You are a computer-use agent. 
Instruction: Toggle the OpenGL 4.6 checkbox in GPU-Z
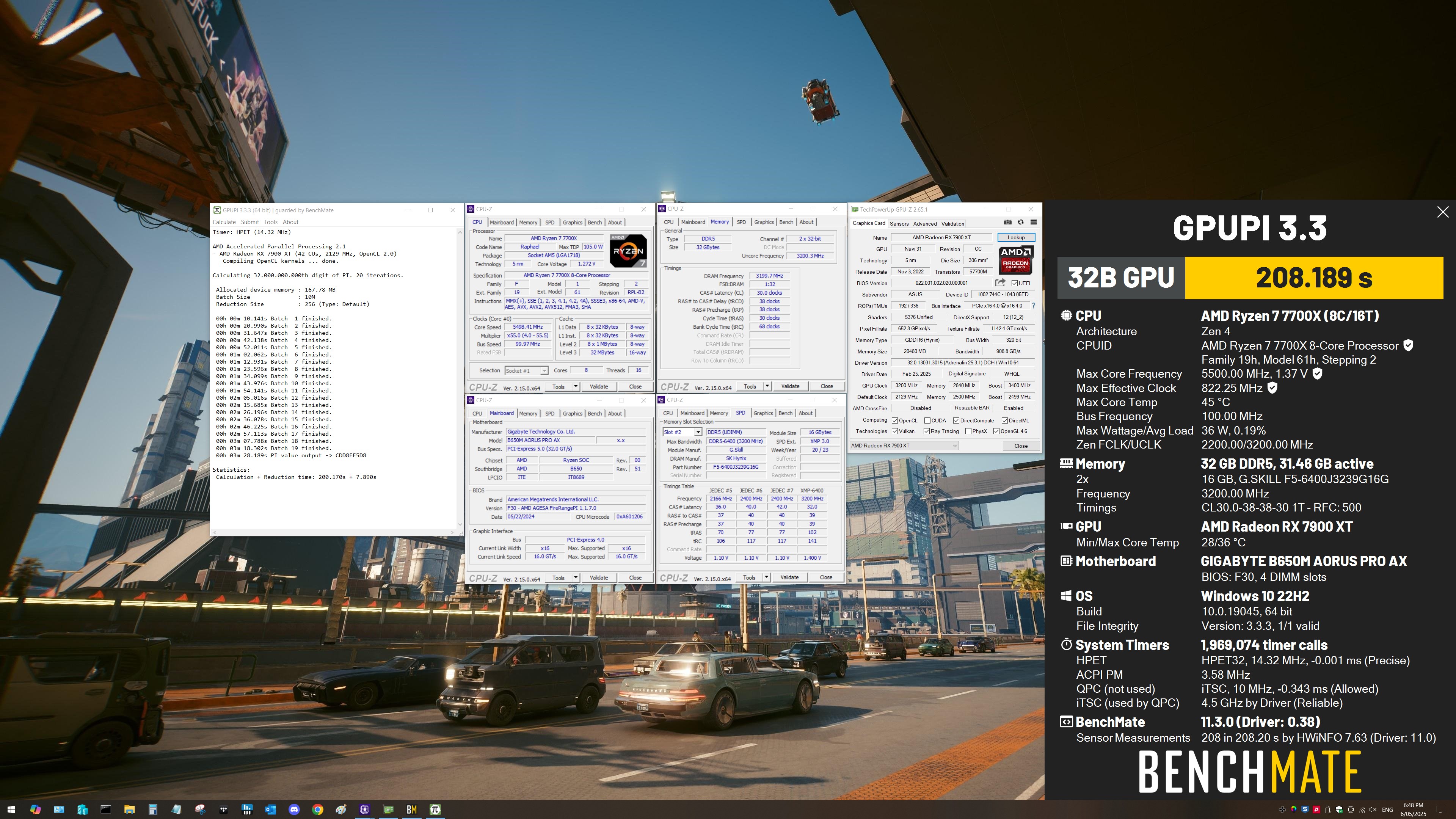tap(996, 431)
